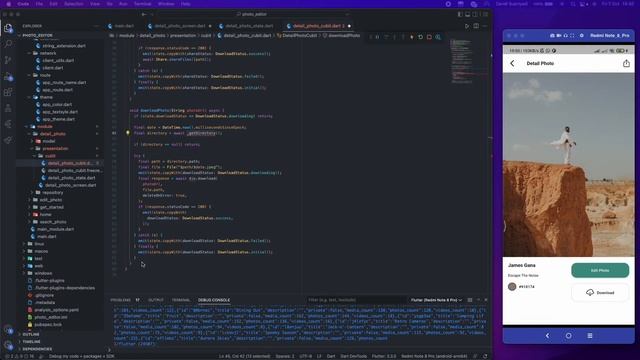This screenshot has height=360, width=640.
Task: Click the lightbulb code action in editor gutter
Action: [128, 133]
